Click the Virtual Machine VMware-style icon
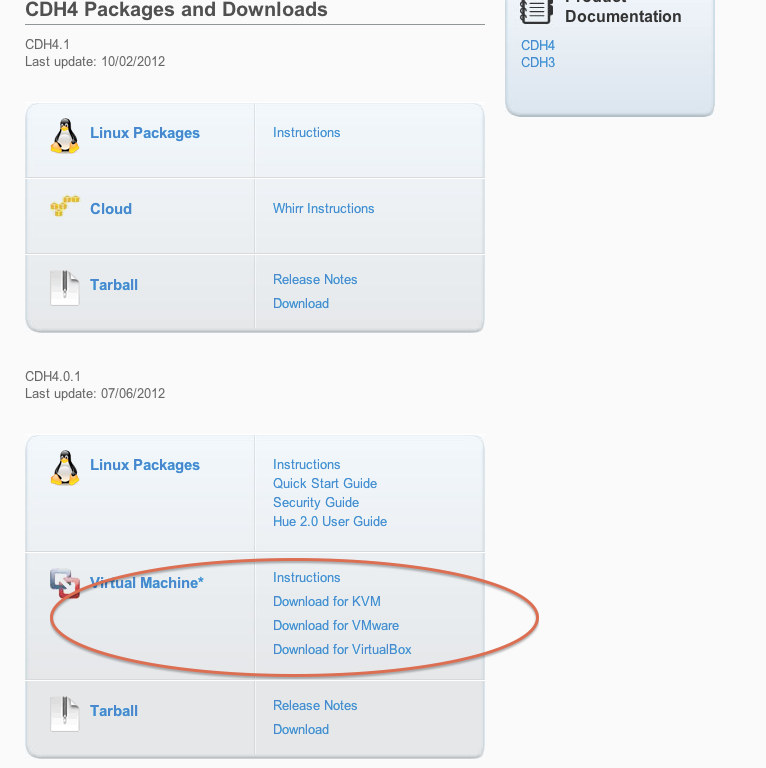Screen dimensions: 766x768 click(65, 583)
